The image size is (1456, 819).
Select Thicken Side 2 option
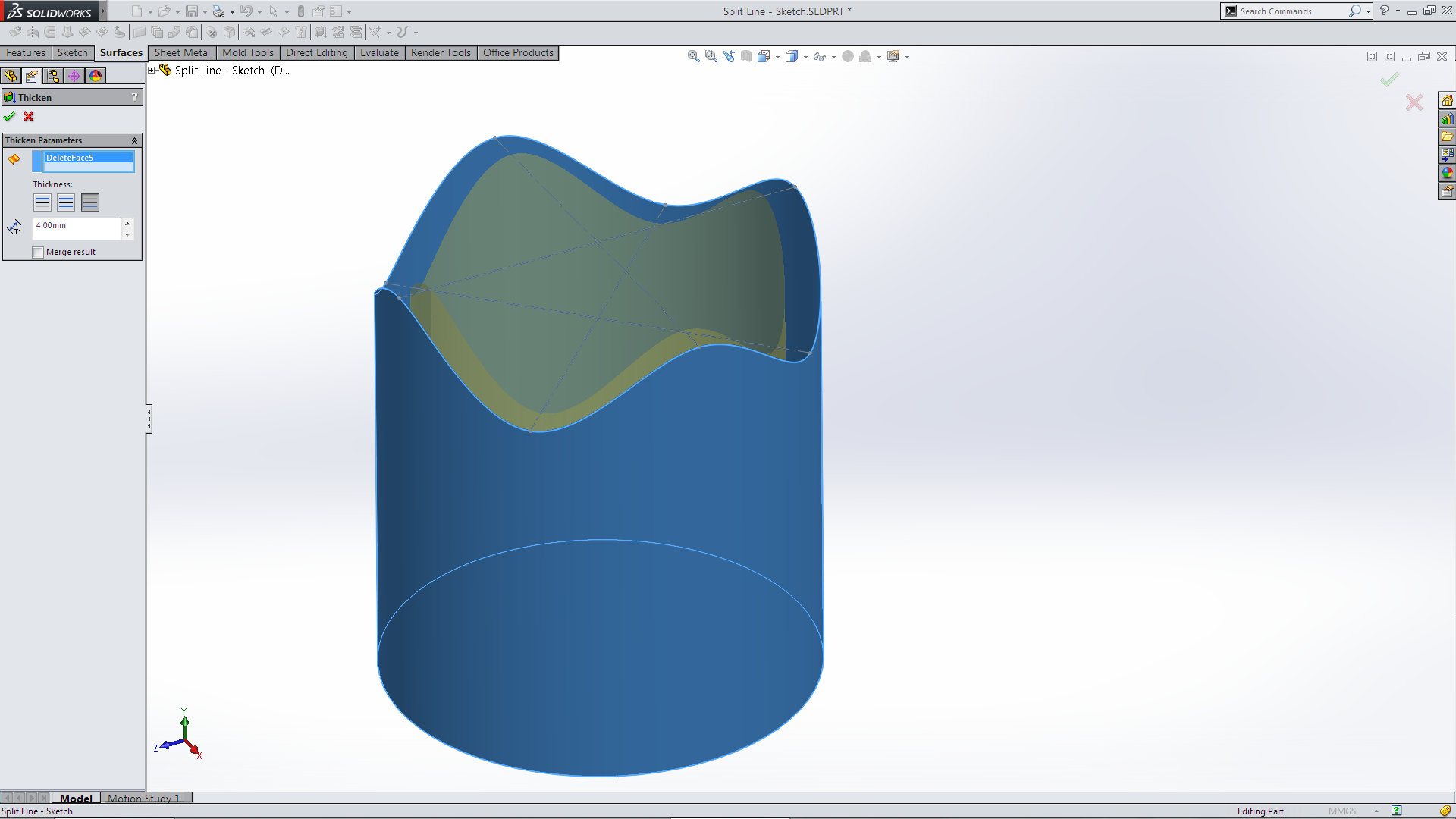[90, 202]
